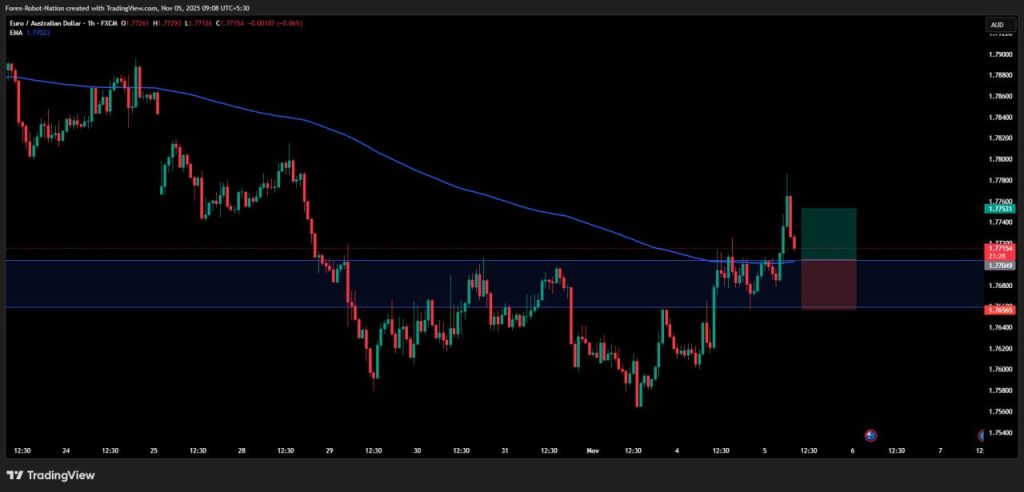Viewport: 1024px width, 492px height.
Task: Select the EMA indicator legend label
Action: click(x=14, y=33)
